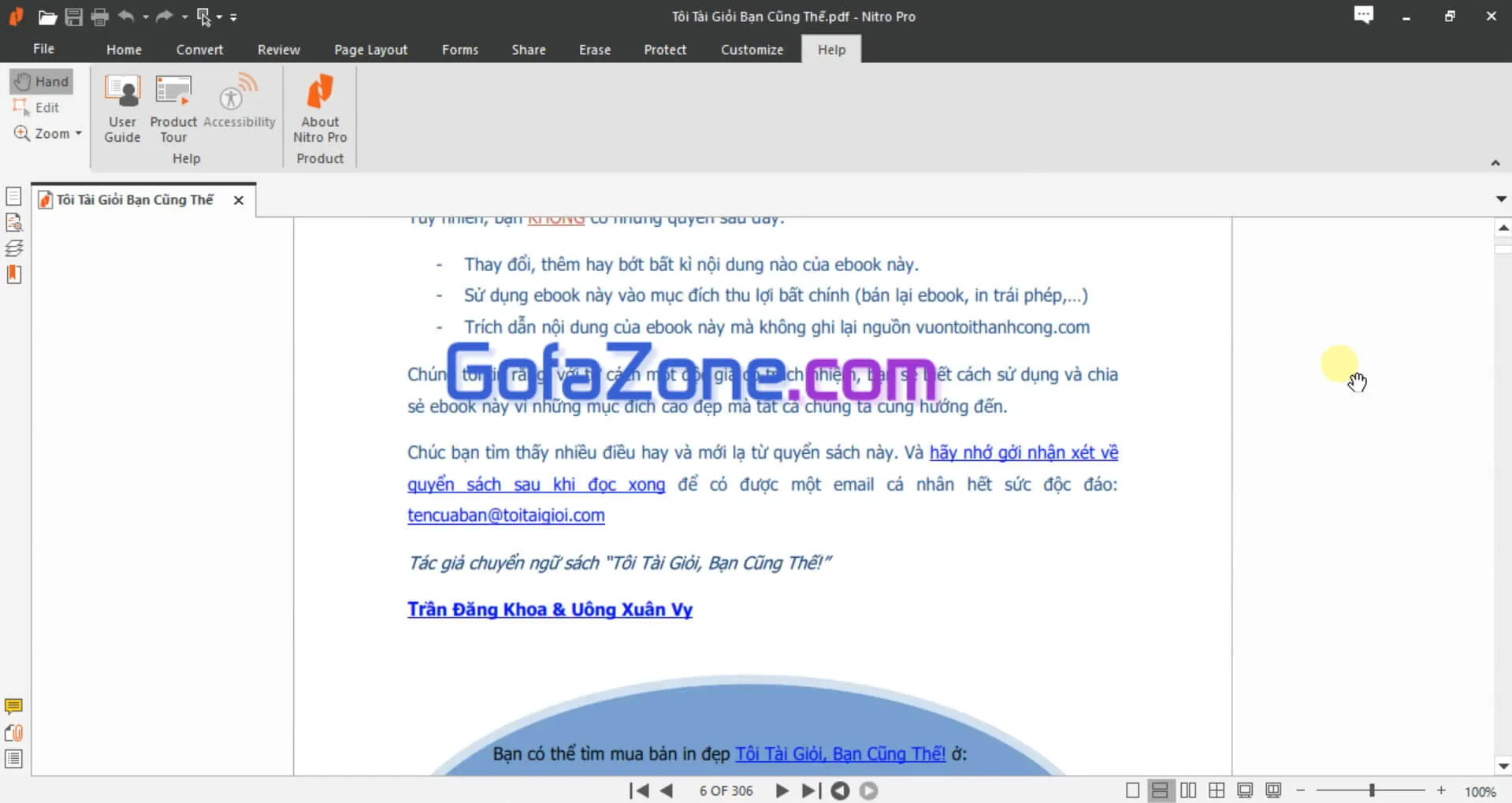The width and height of the screenshot is (1512, 803).
Task: Toggle the Hand tool
Action: 42,81
